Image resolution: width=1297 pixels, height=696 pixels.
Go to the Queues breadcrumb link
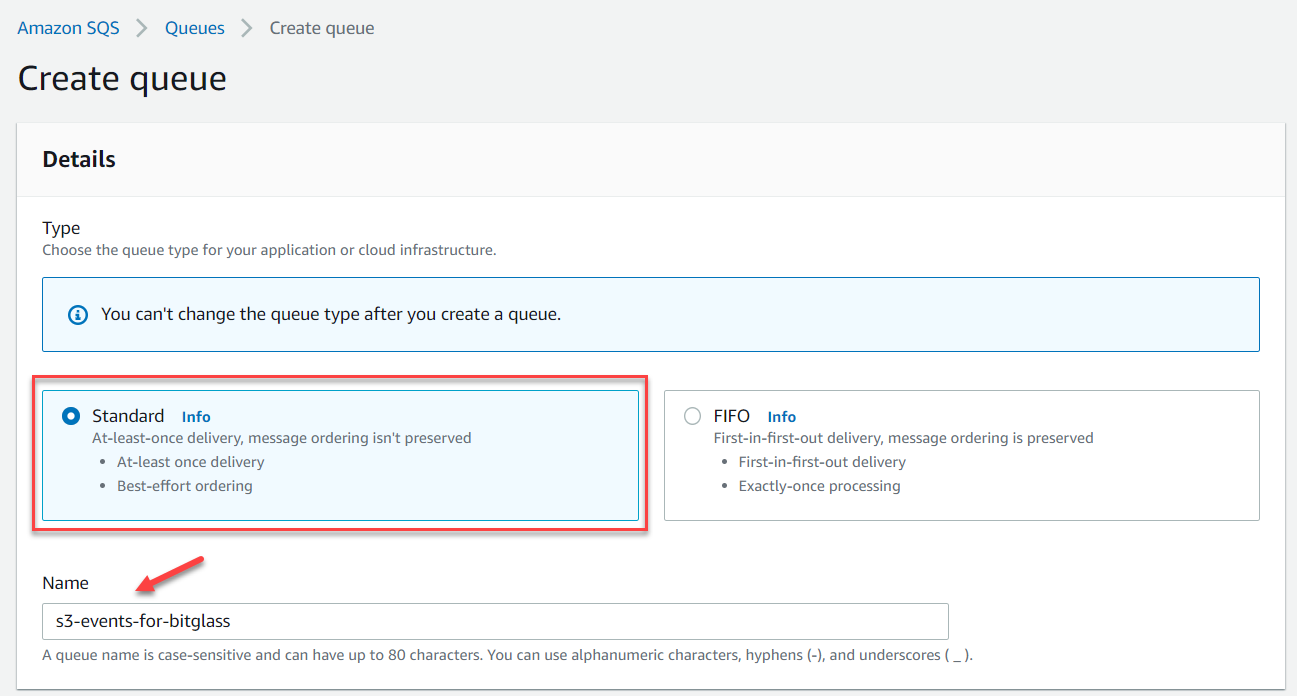tap(194, 28)
